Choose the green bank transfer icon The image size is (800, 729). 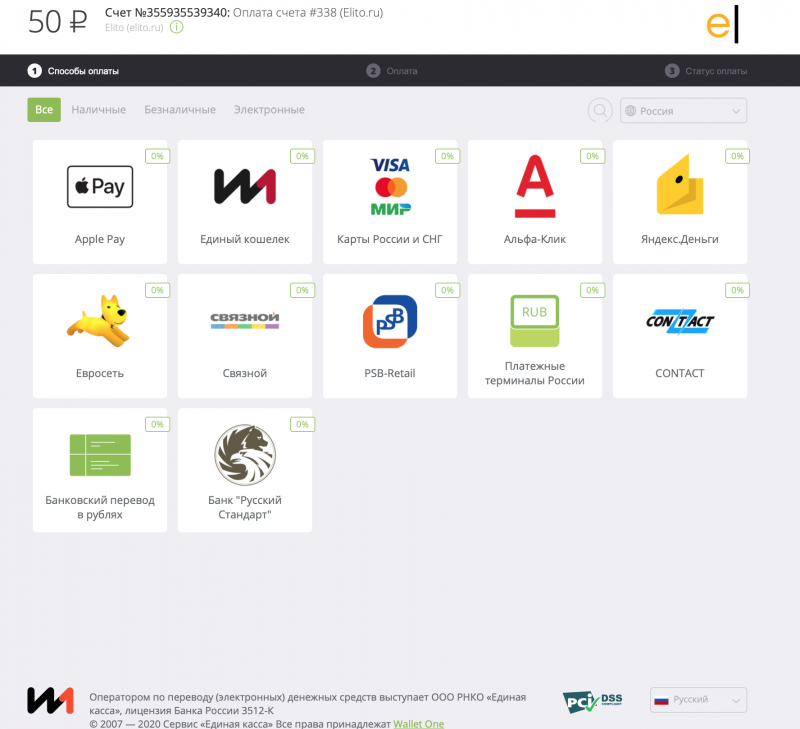100,455
